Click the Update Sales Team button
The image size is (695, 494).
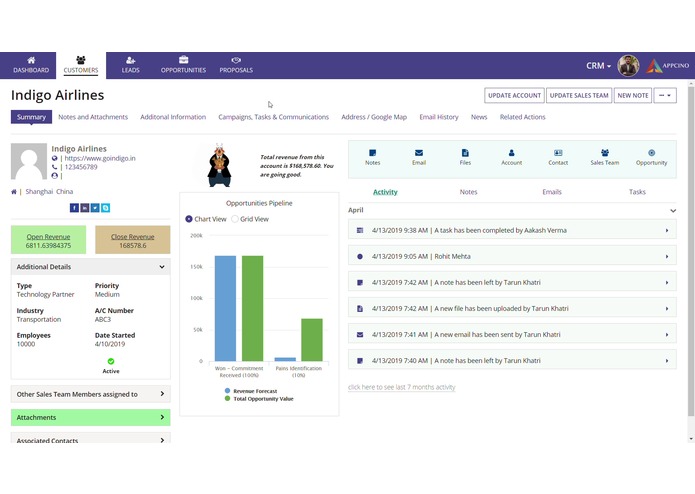(x=579, y=95)
